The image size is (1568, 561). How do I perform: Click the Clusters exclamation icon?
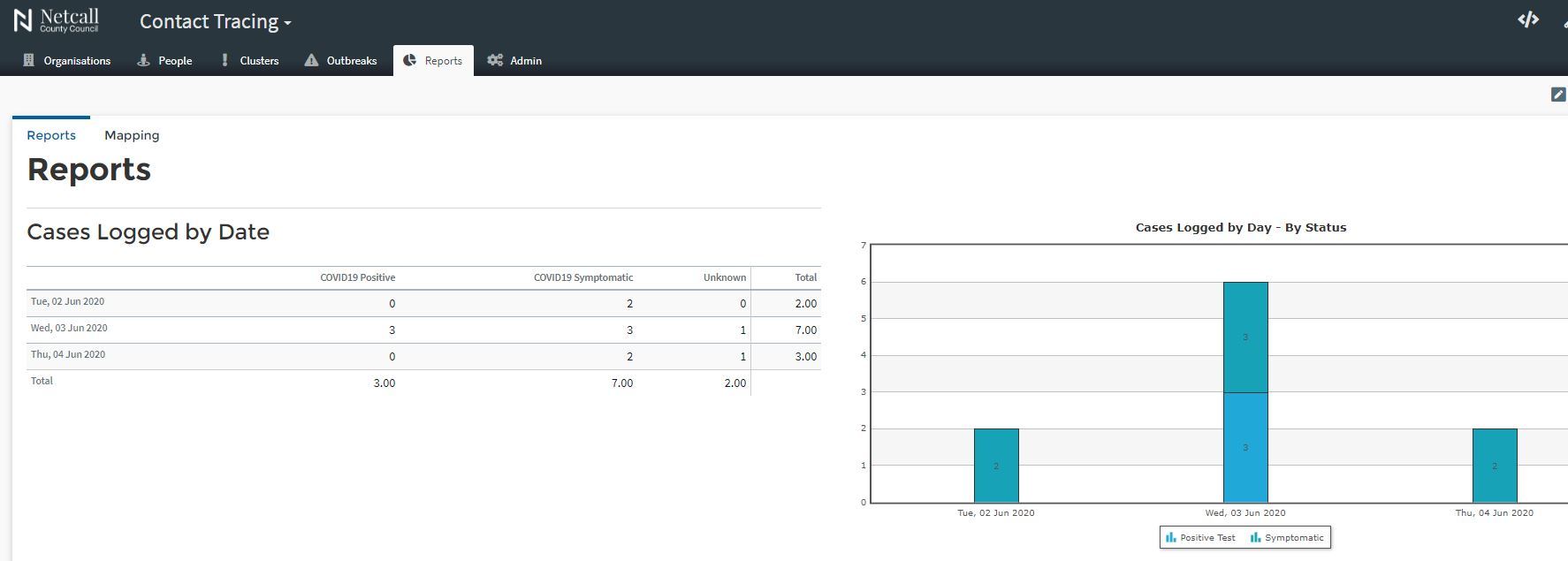tap(225, 60)
